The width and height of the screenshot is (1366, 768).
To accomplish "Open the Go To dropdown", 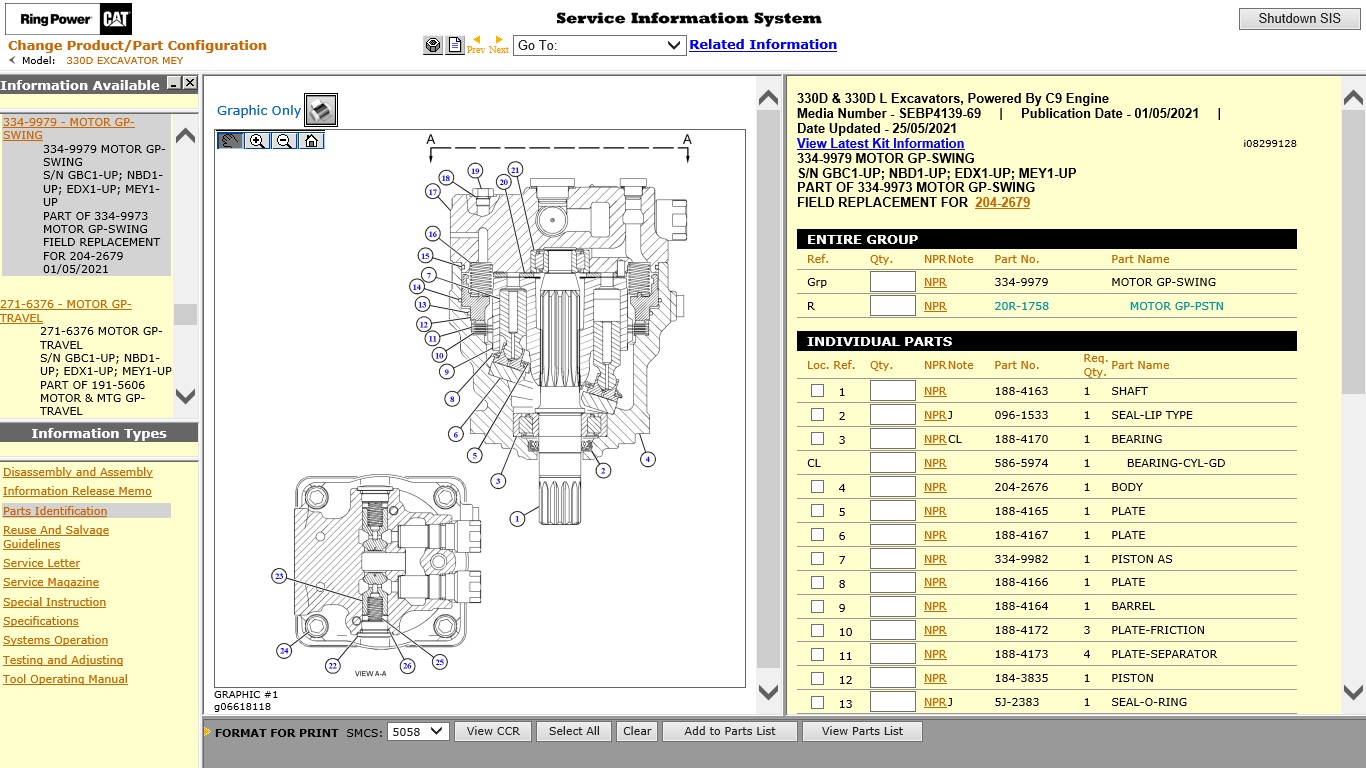I will pos(598,45).
